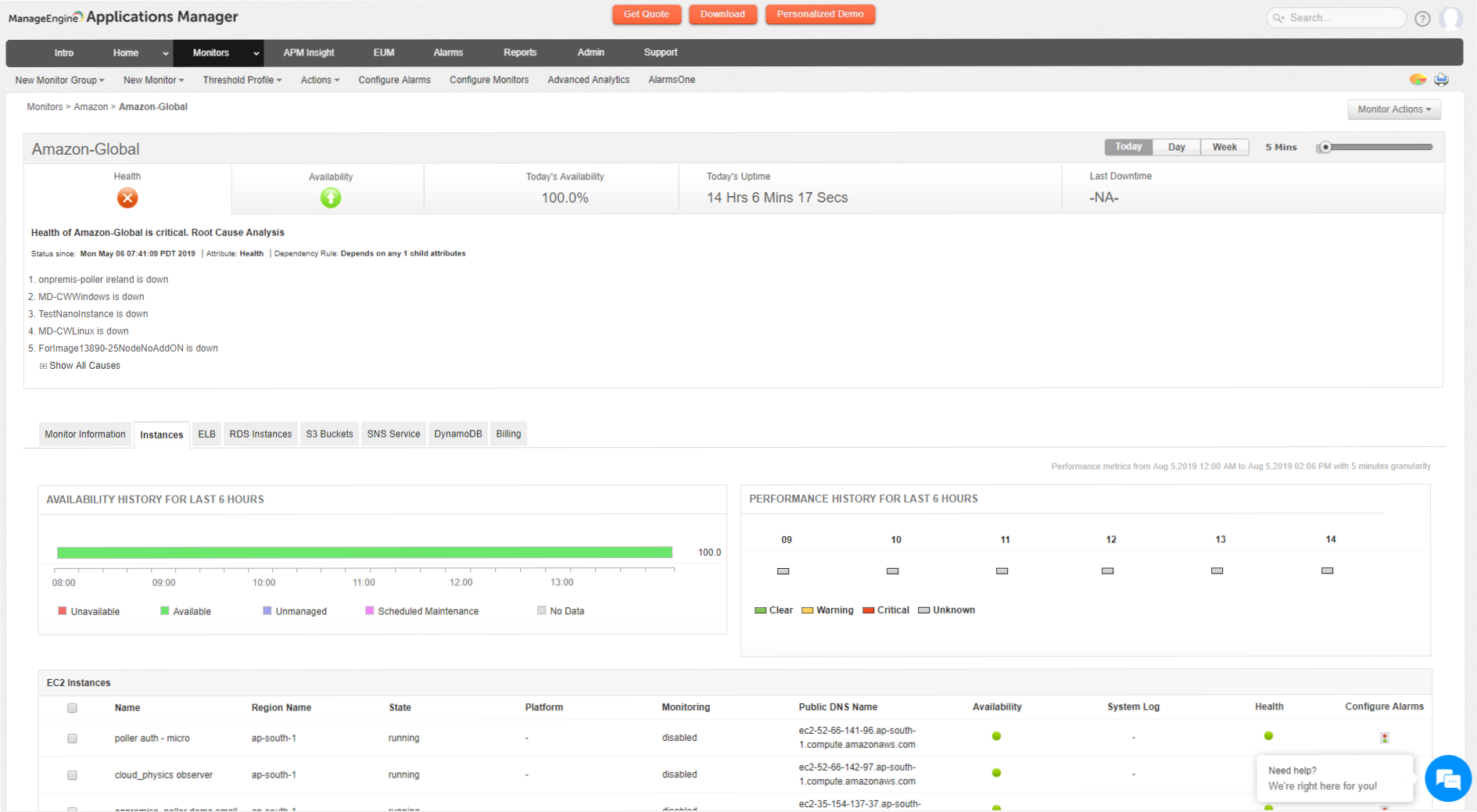Go to the Amazon breadcrumb link
Image resolution: width=1477 pixels, height=812 pixels.
coord(91,107)
